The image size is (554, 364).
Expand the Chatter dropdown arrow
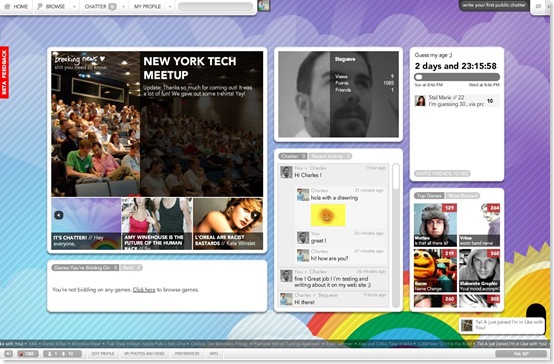click(x=123, y=7)
